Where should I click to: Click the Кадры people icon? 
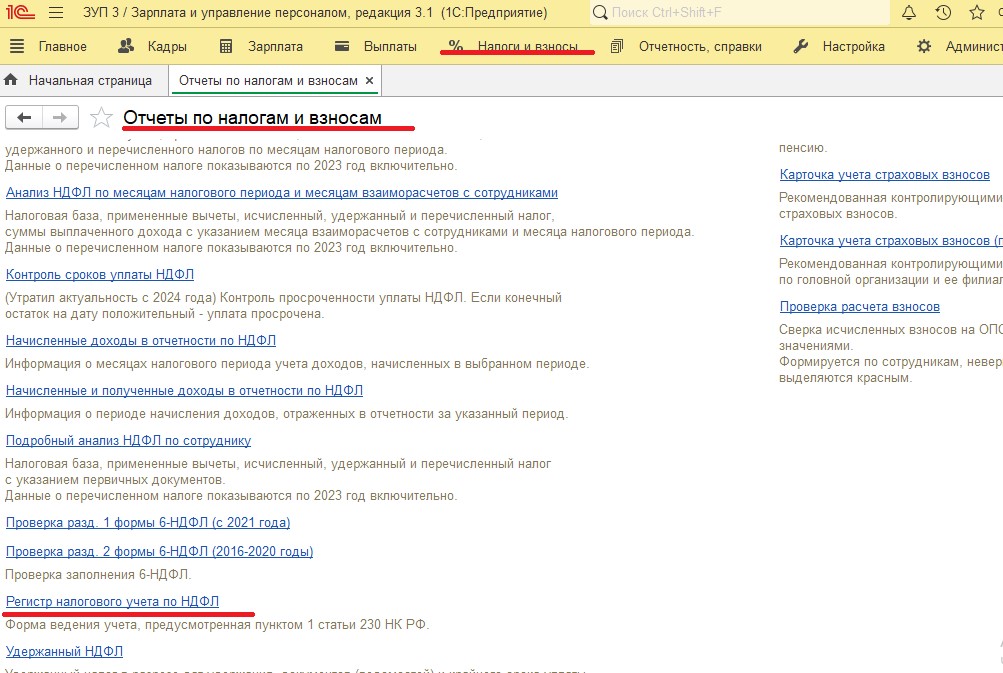pyautogui.click(x=126, y=46)
